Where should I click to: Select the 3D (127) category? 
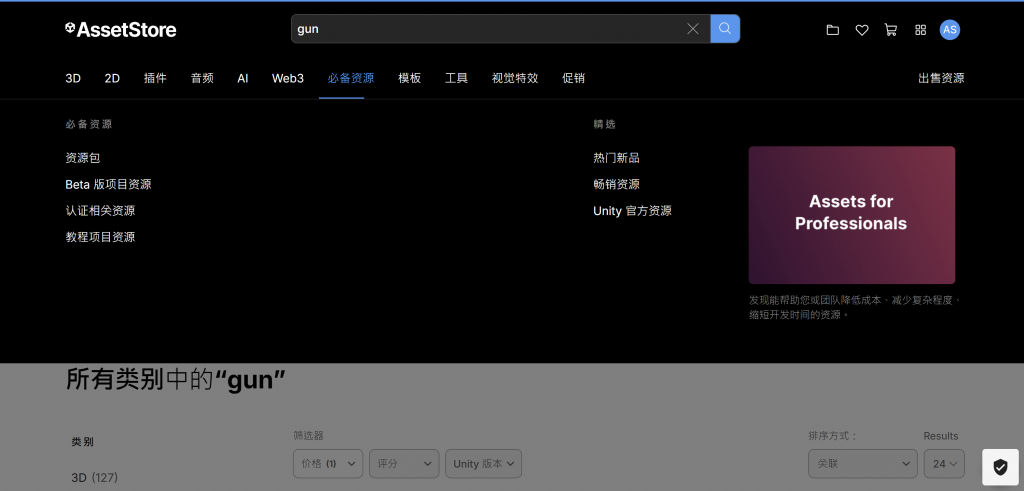(95, 478)
